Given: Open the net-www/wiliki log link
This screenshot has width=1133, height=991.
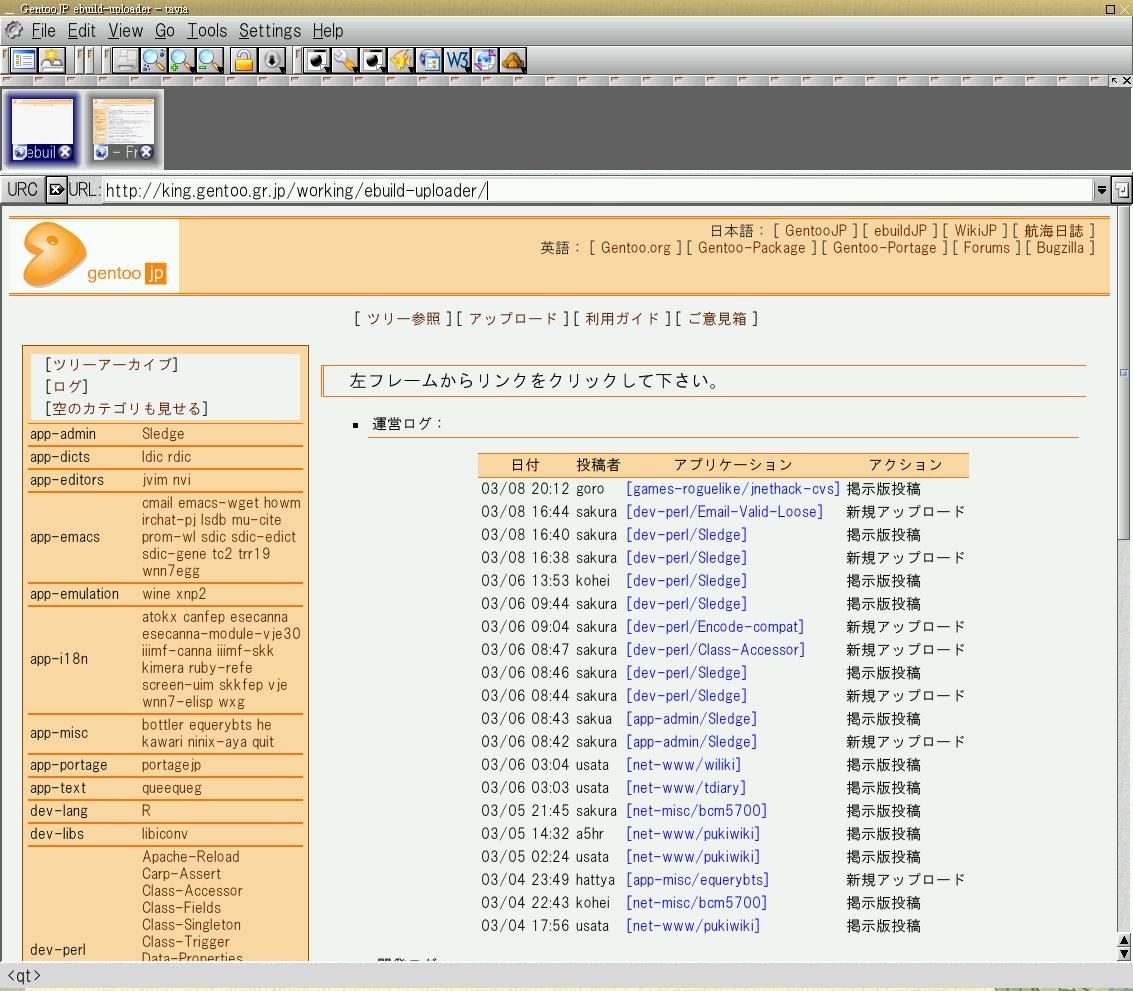Looking at the screenshot, I should (x=684, y=765).
